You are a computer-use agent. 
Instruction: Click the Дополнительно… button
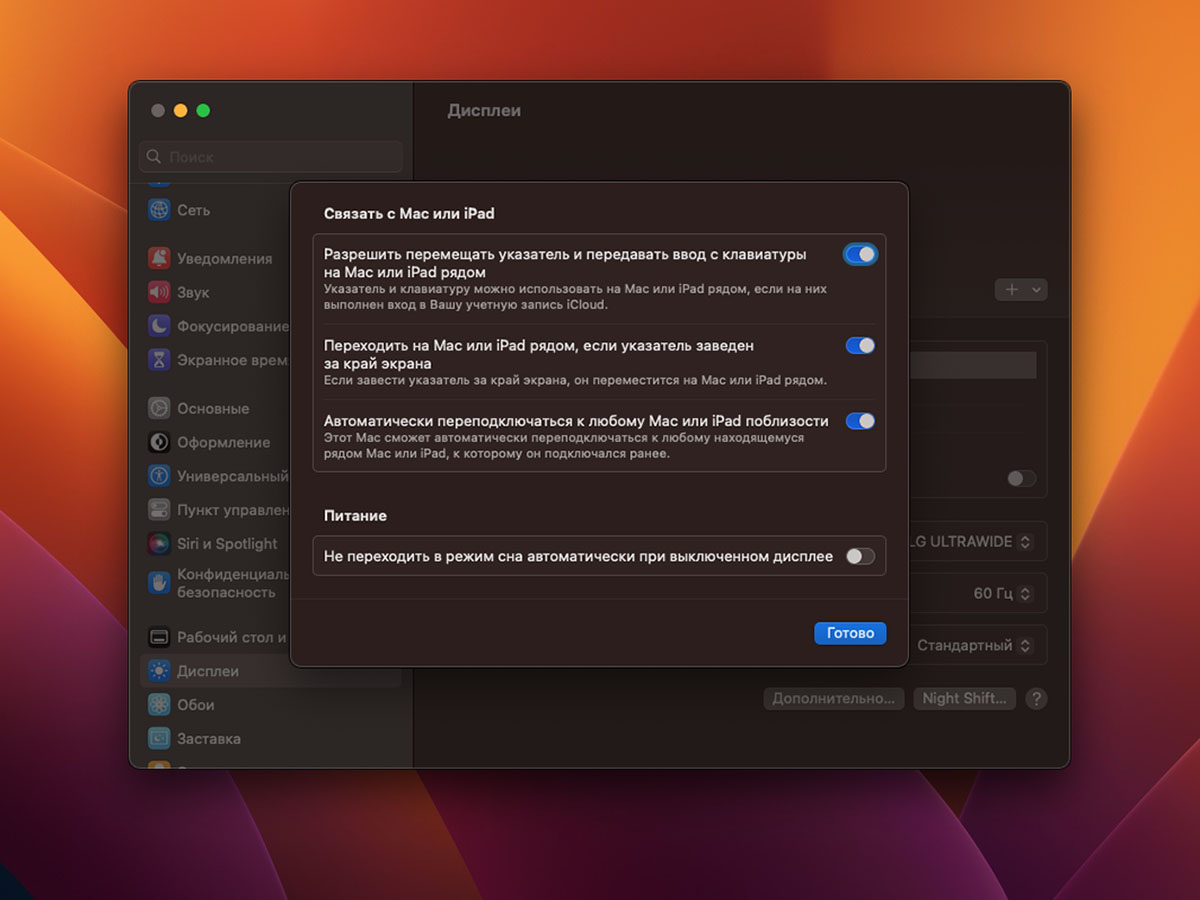pyautogui.click(x=834, y=698)
